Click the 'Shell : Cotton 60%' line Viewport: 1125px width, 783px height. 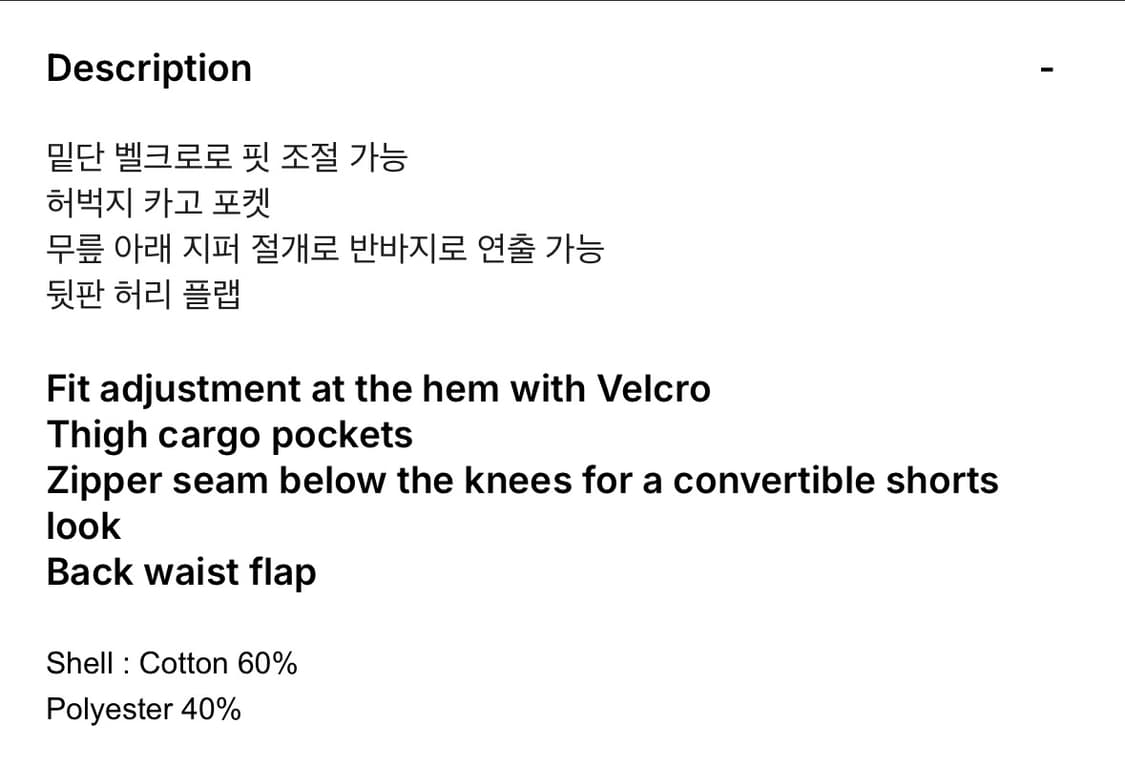pos(172,663)
